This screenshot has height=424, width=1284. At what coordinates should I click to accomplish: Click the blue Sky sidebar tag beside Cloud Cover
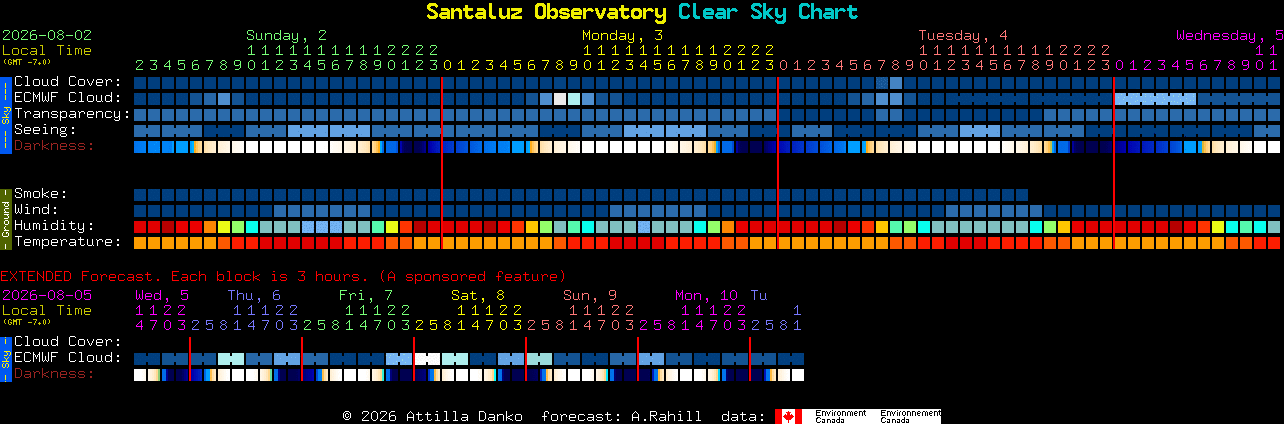pyautogui.click(x=5, y=114)
